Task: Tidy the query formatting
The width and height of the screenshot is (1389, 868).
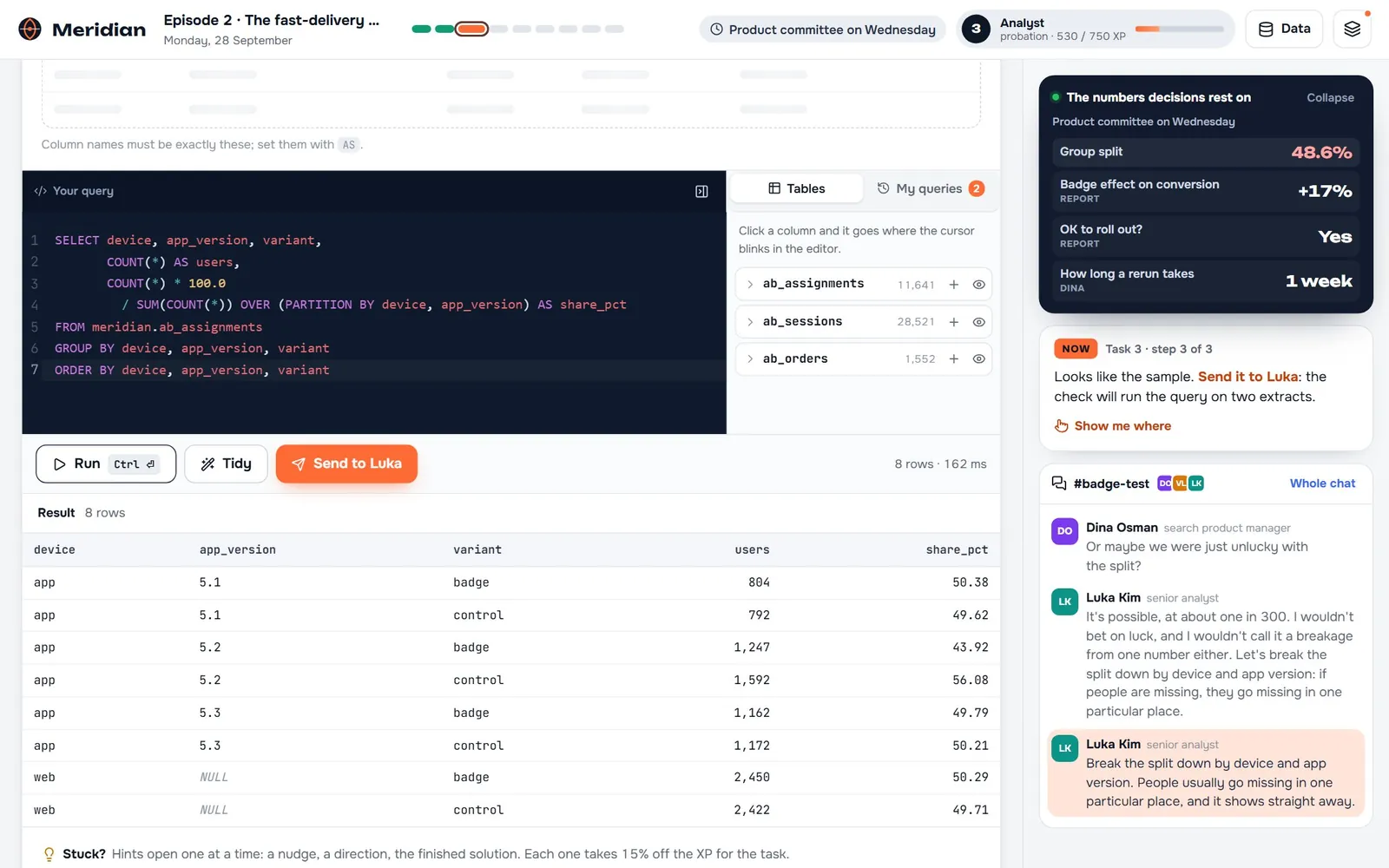Action: (226, 464)
